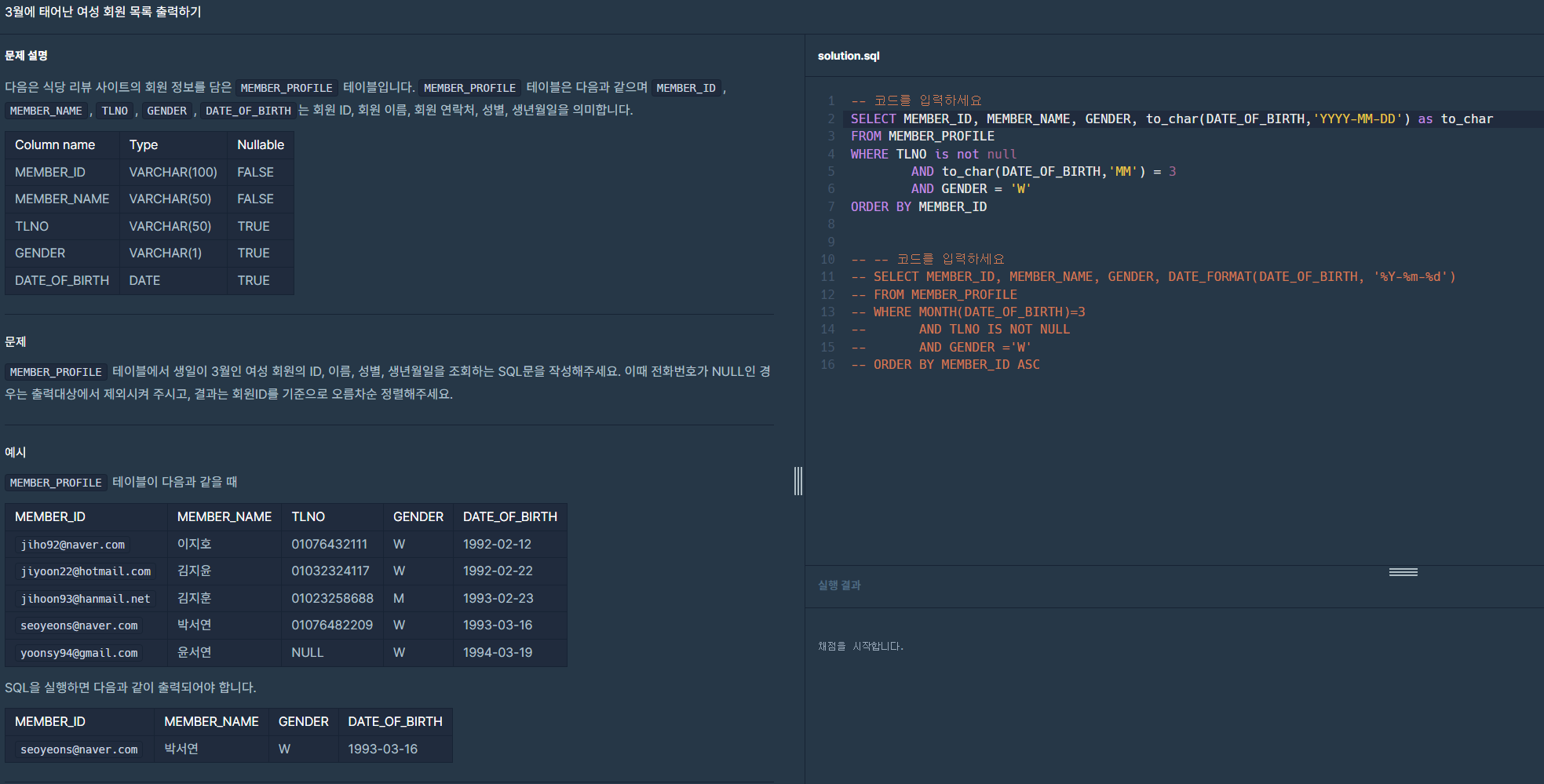The image size is (1544, 784).
Task: Click the 문제 section heading
Action: point(15,341)
